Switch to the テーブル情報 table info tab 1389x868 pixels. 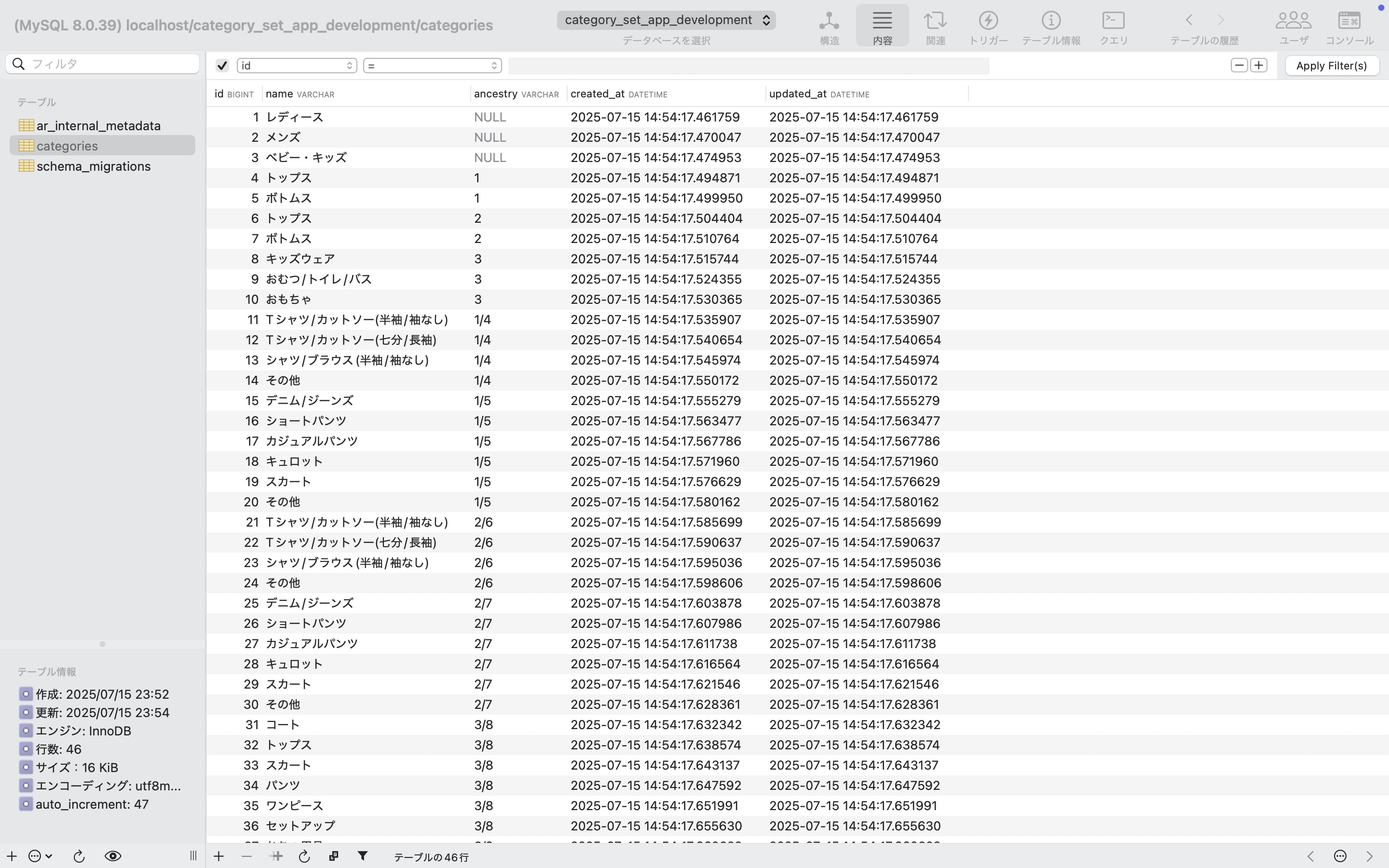point(1050,27)
